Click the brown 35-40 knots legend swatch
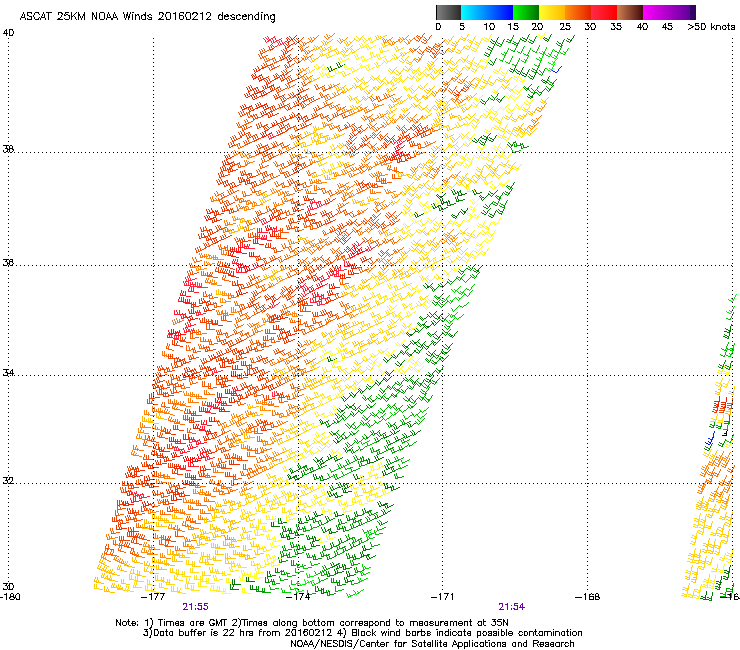Screen dimensions: 740x650 pos(630,12)
